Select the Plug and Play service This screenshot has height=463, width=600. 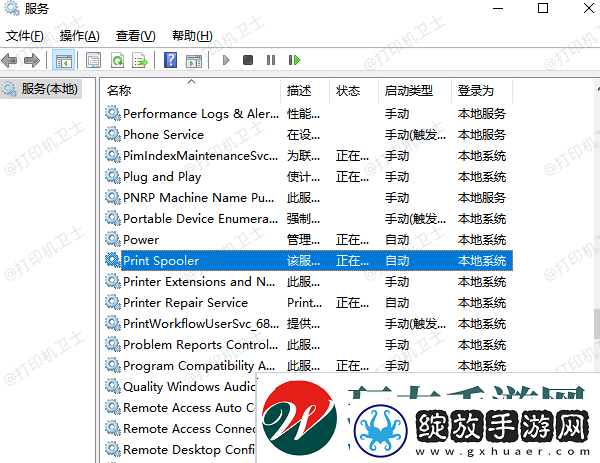(x=308, y=177)
